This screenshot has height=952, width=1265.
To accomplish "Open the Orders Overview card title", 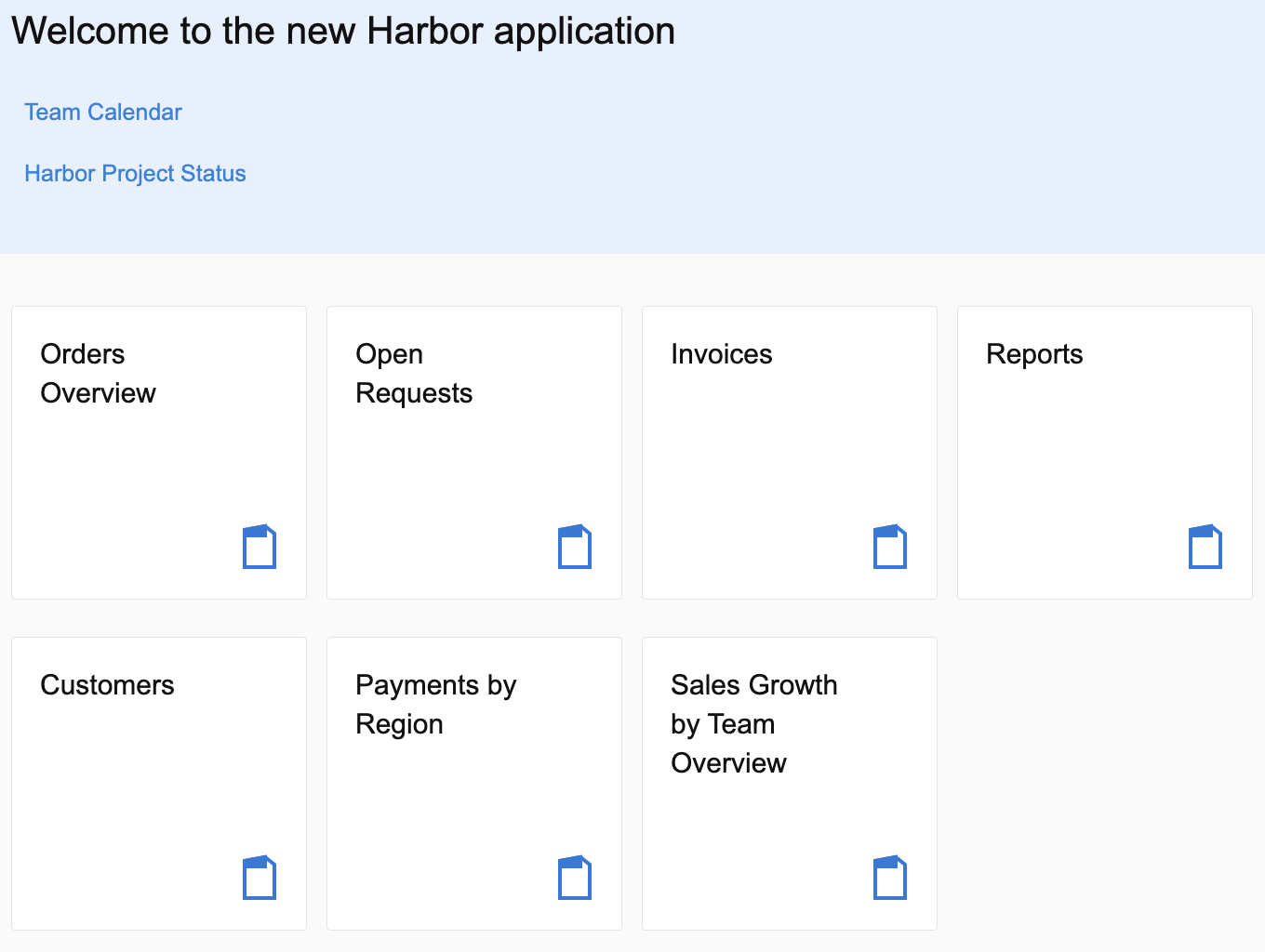I will click(99, 374).
